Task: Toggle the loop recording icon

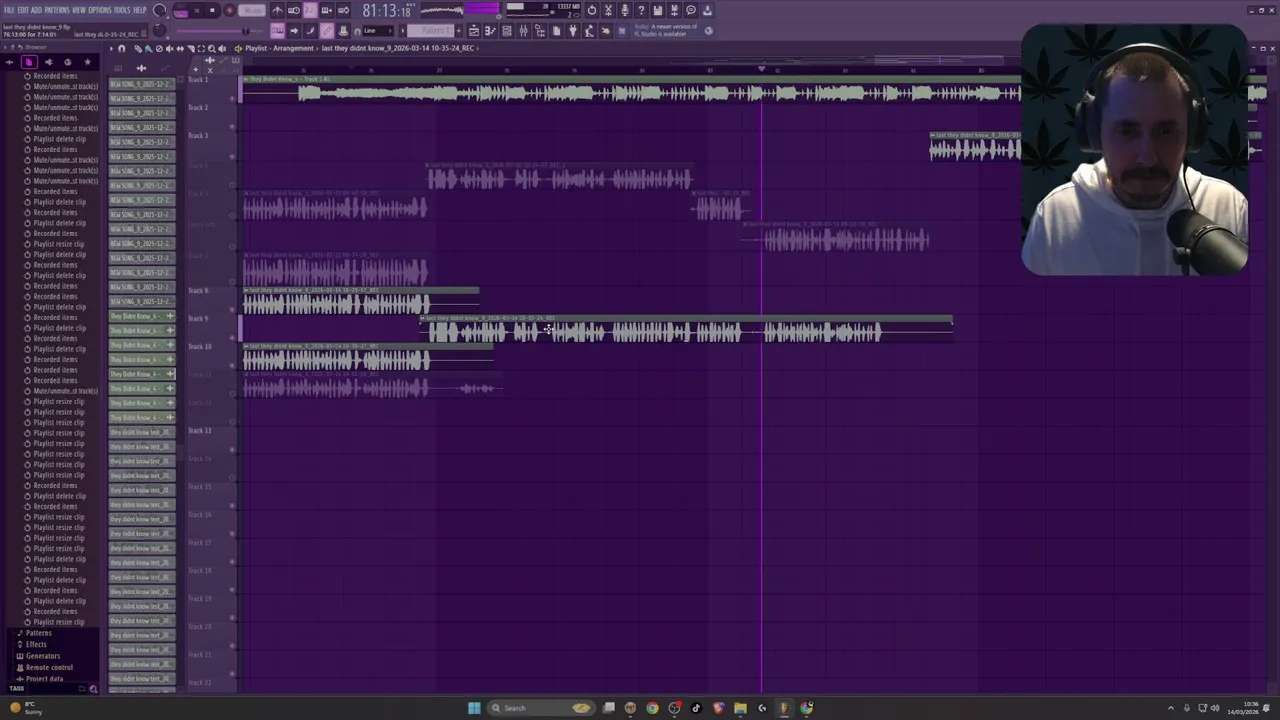Action: [x=343, y=10]
